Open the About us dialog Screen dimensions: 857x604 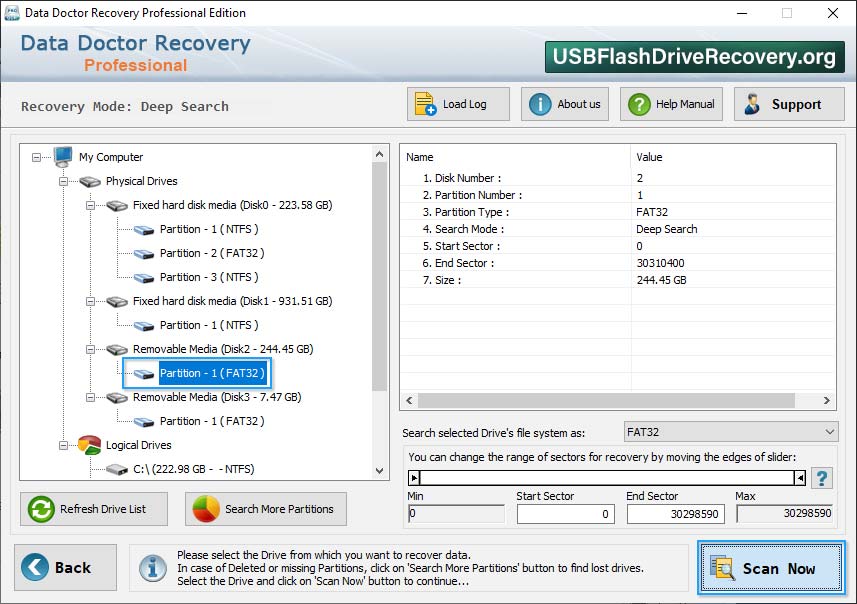(x=565, y=104)
